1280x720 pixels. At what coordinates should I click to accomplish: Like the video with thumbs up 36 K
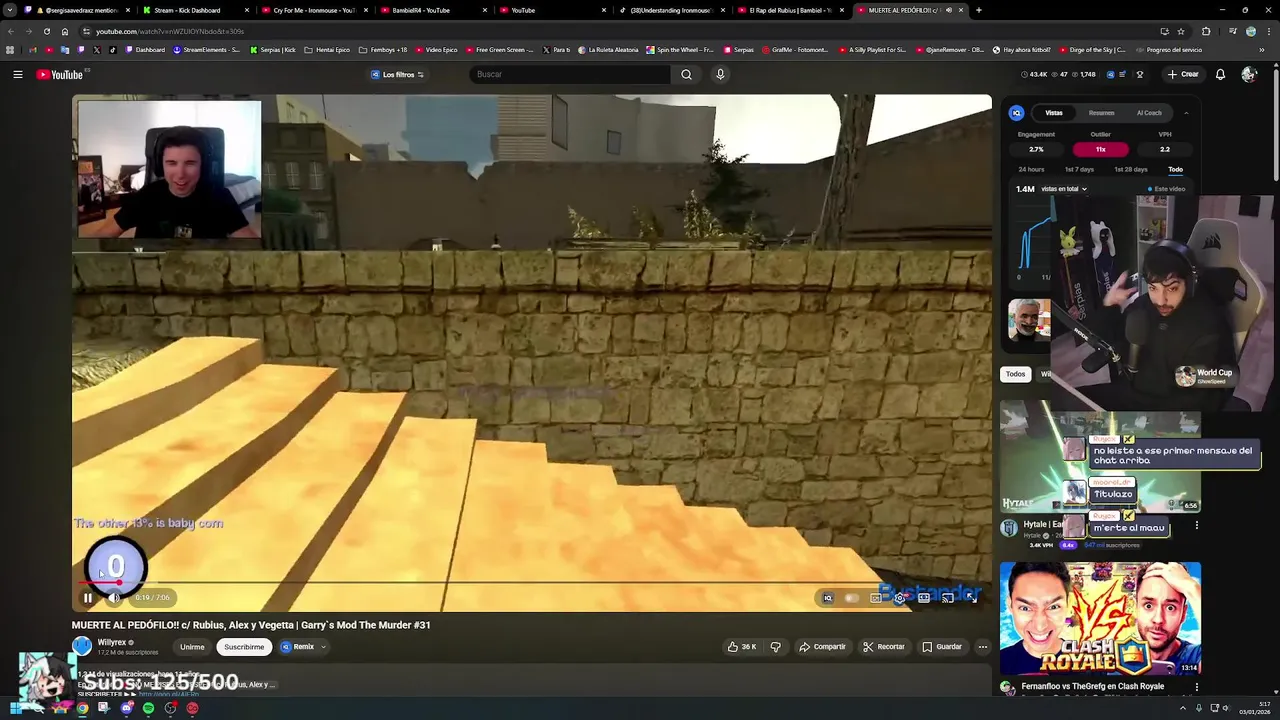pyautogui.click(x=741, y=647)
